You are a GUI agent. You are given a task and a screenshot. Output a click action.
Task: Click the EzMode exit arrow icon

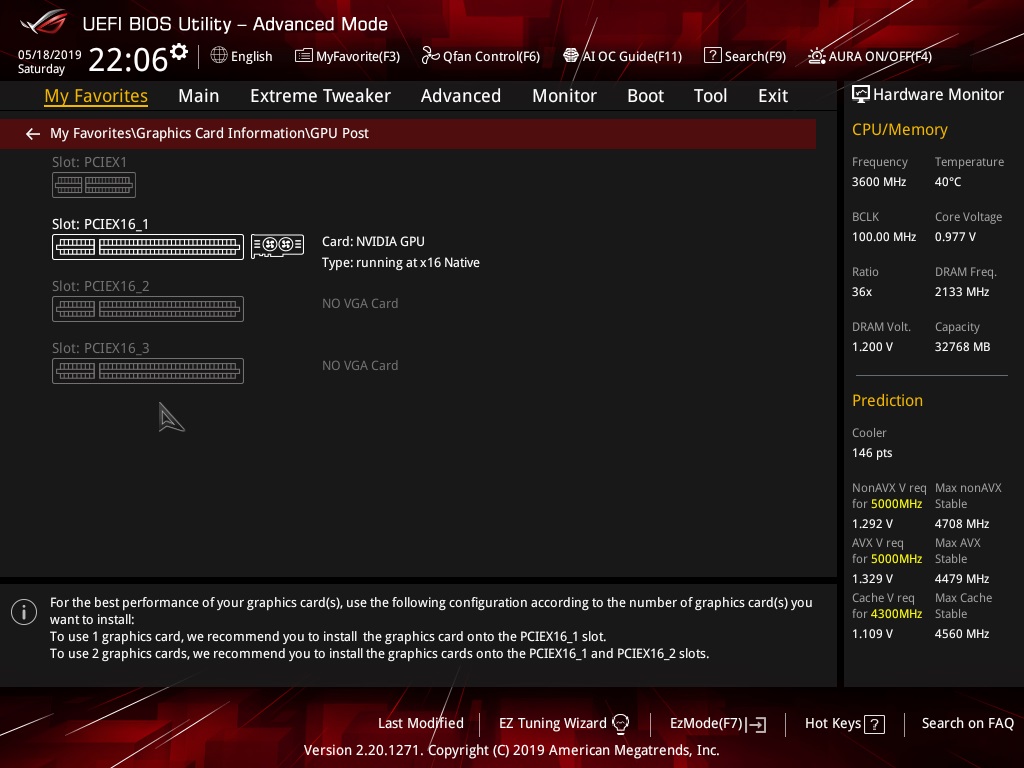pos(757,724)
